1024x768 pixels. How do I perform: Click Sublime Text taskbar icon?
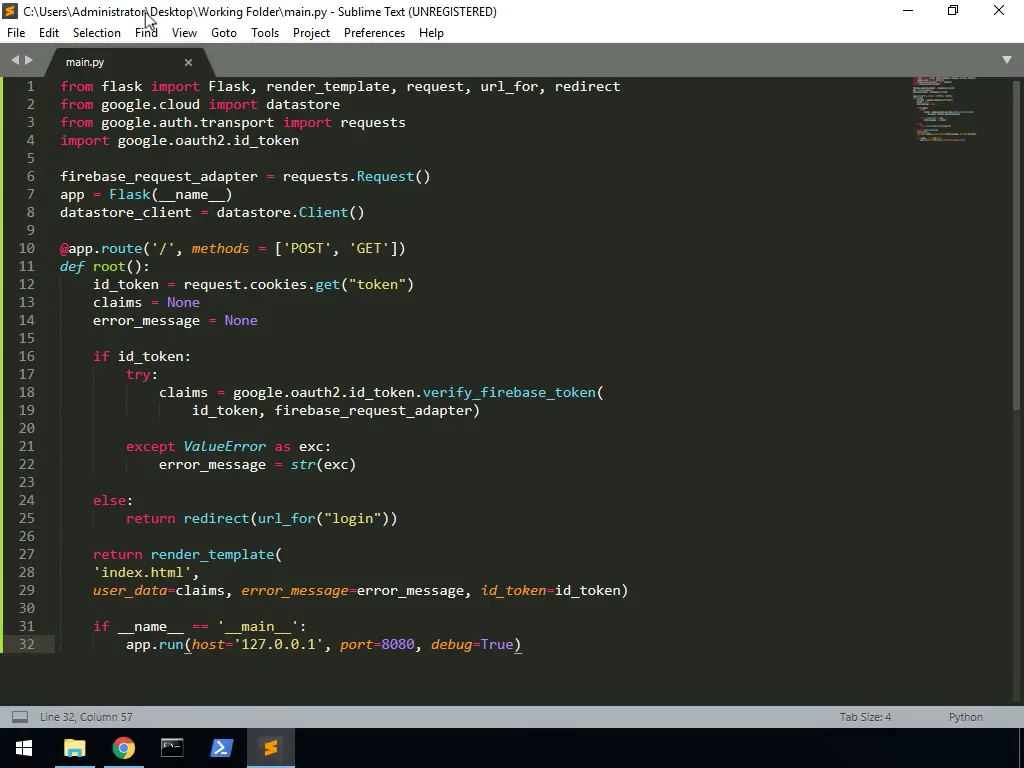pyautogui.click(x=270, y=748)
